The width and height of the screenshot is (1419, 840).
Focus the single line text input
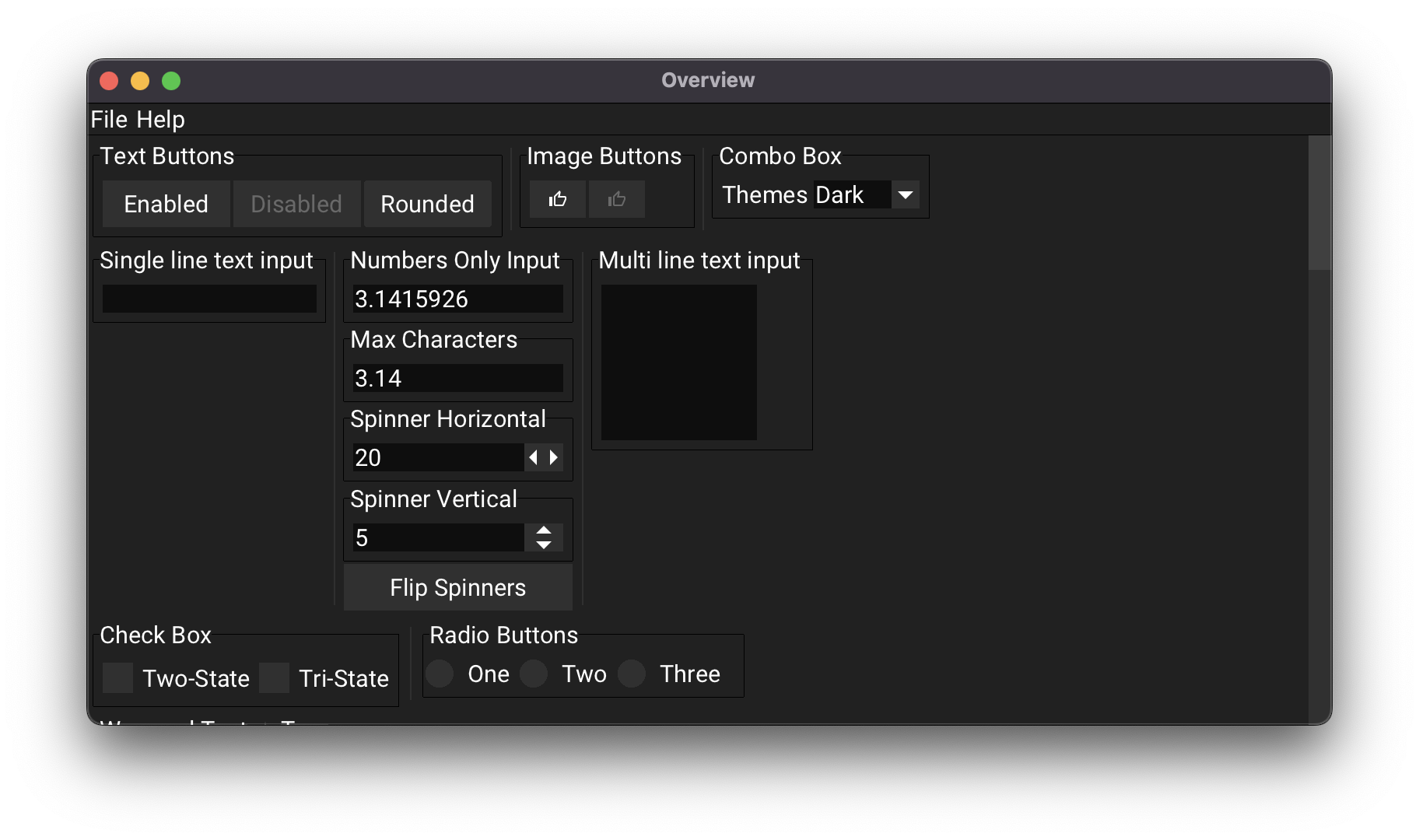(x=209, y=299)
